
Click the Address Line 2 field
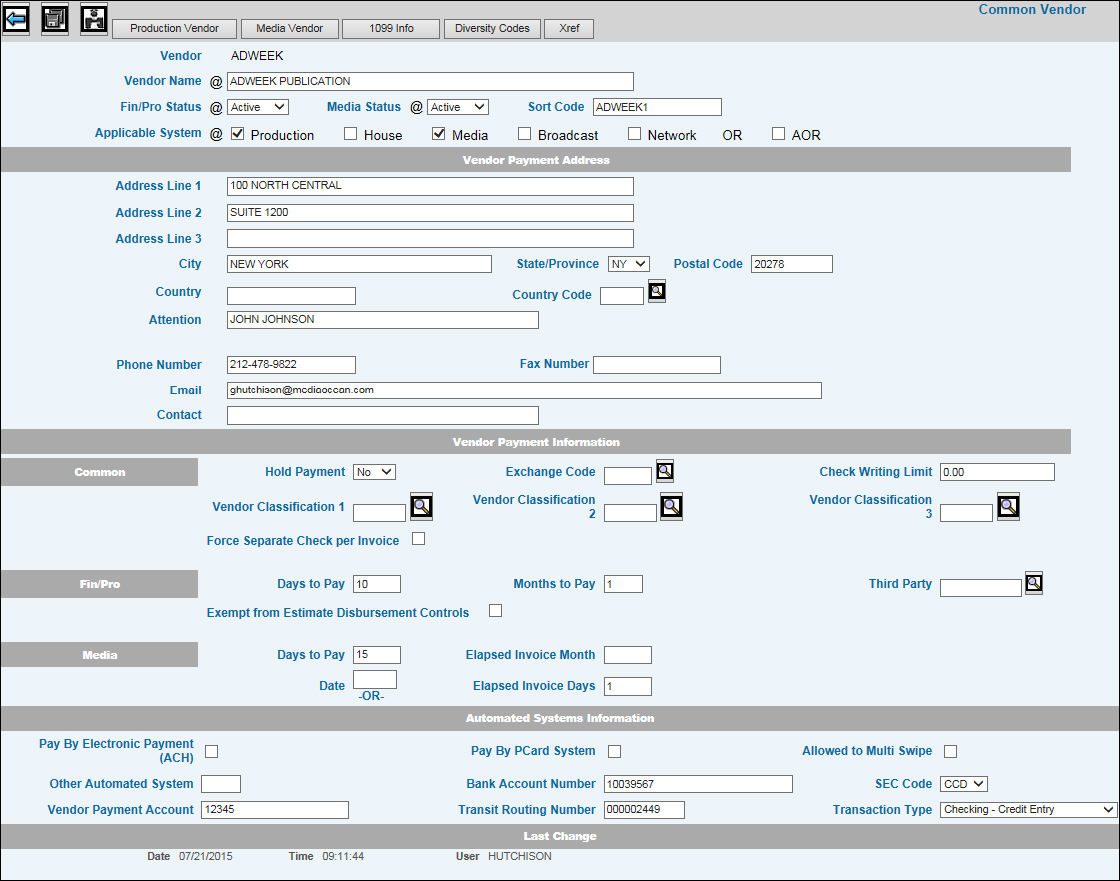coord(430,213)
